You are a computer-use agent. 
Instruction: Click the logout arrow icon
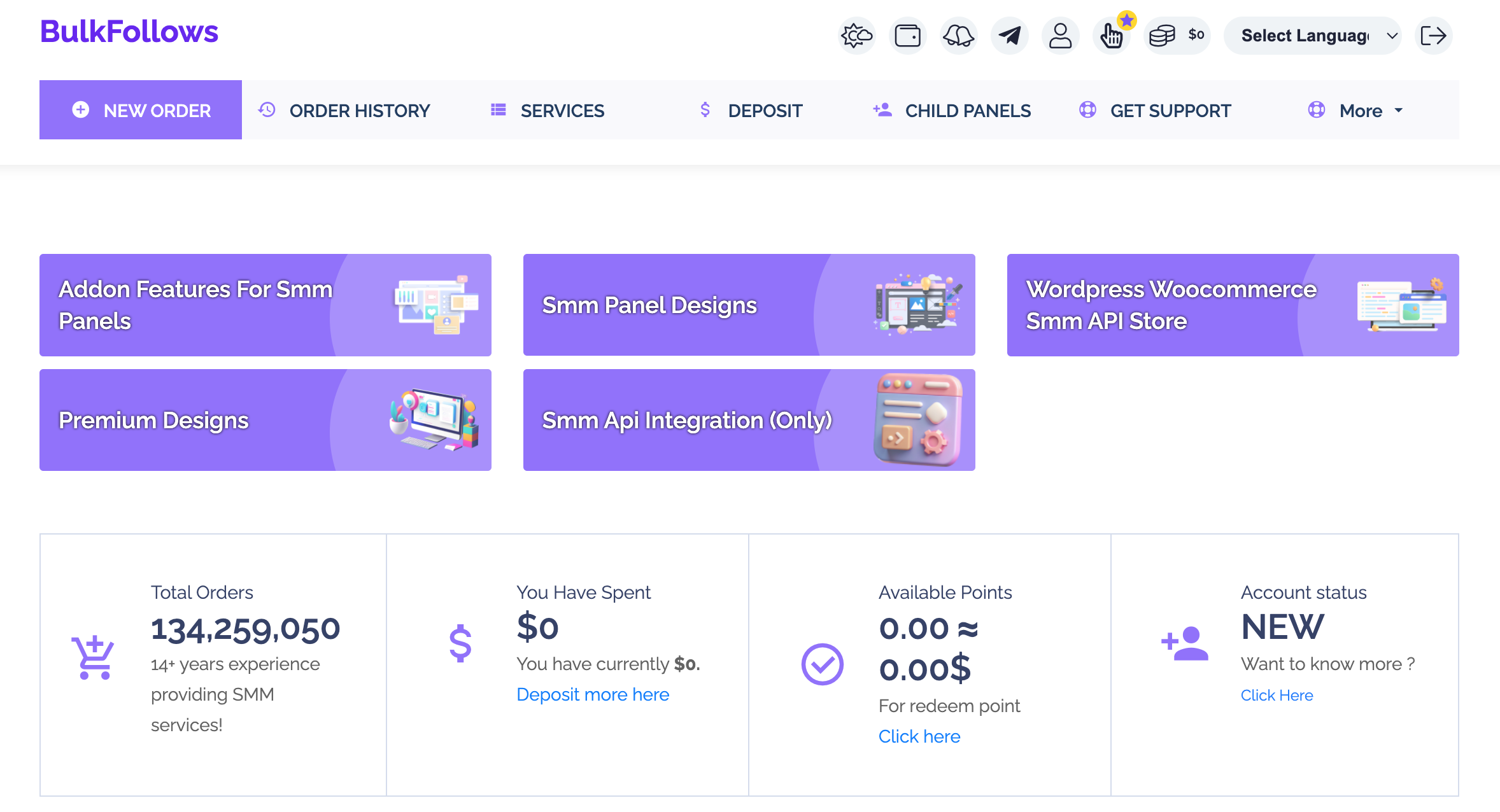click(1433, 36)
